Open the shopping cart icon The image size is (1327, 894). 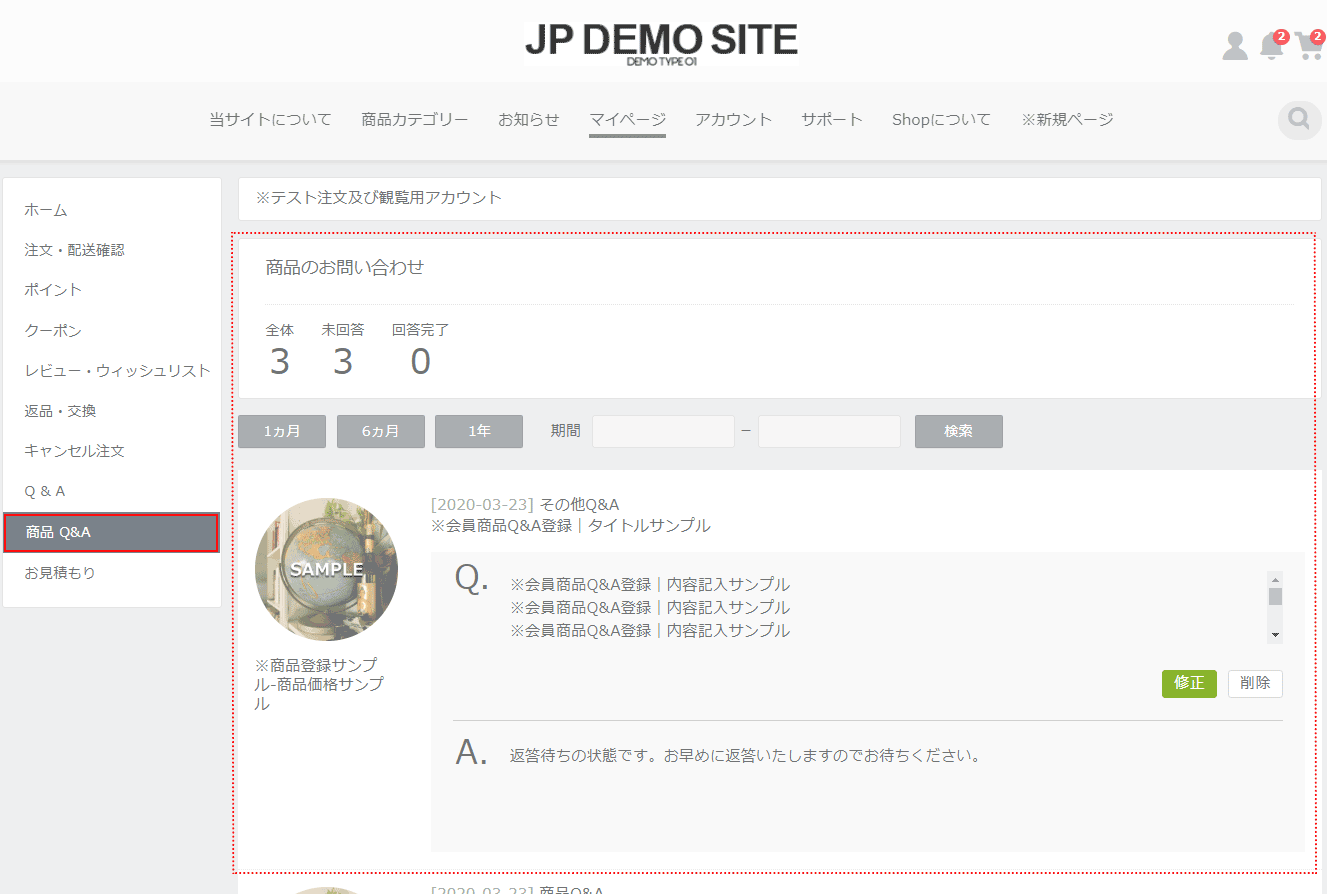point(1309,45)
